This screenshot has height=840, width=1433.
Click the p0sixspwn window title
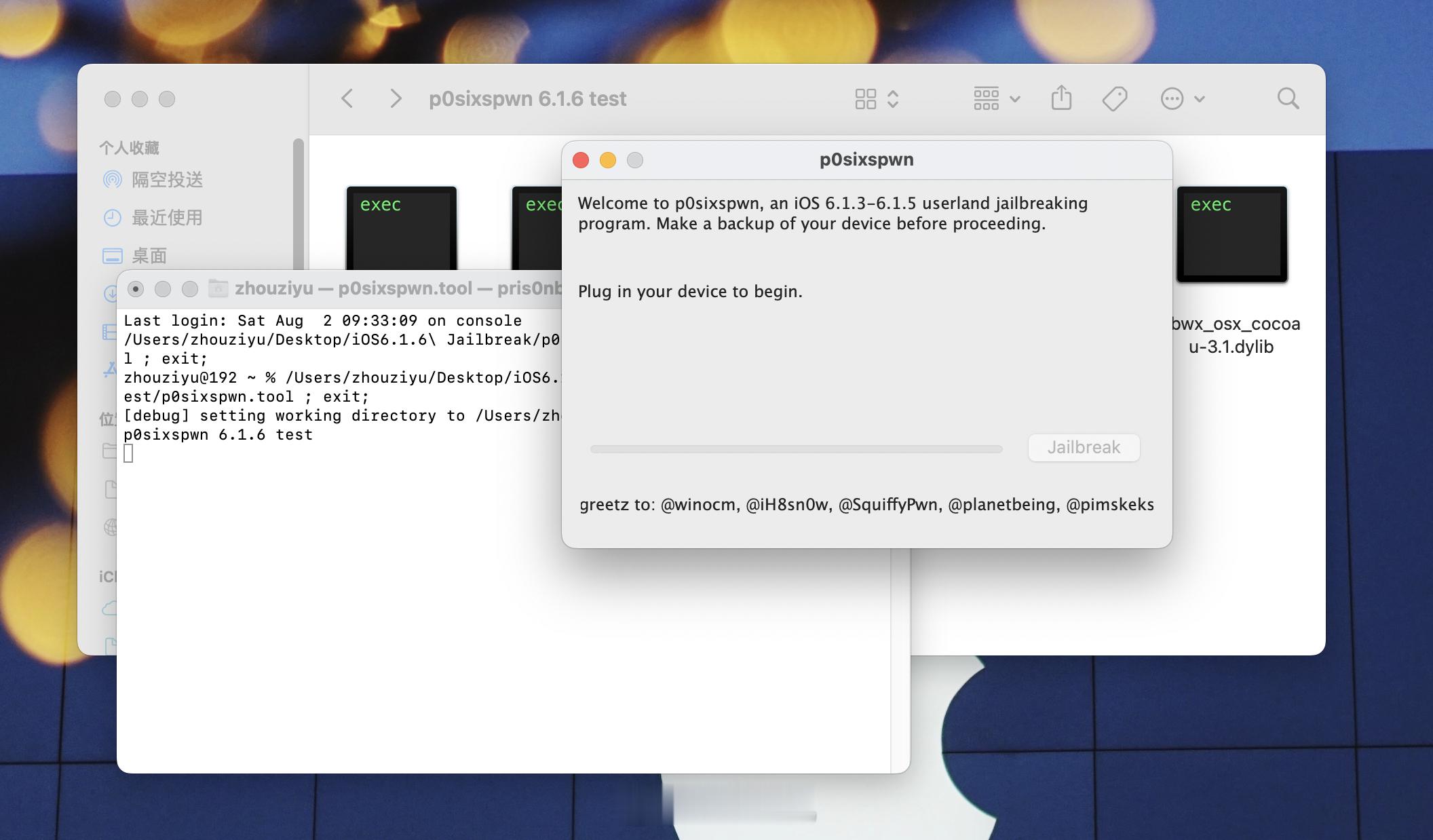point(866,160)
